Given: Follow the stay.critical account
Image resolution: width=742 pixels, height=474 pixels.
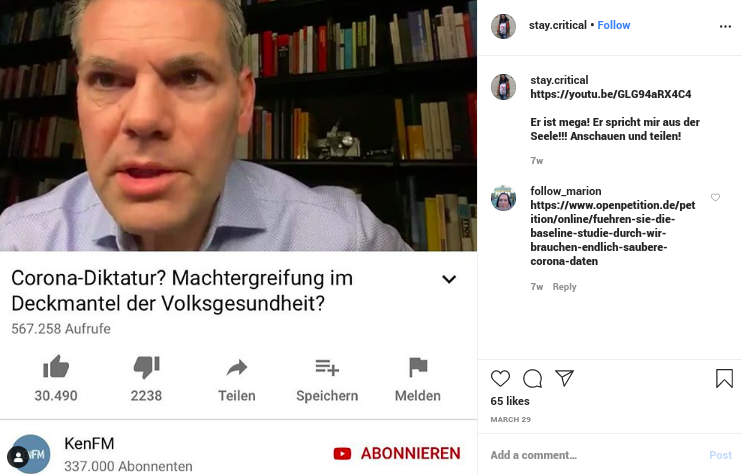Looking at the screenshot, I should pyautogui.click(x=613, y=25).
